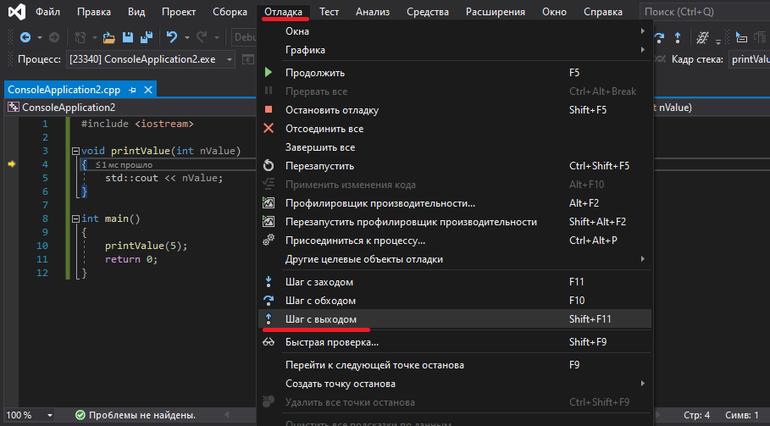The height and width of the screenshot is (426, 770).
Task: Select Продолжить from the debug menu
Action: 455,72
